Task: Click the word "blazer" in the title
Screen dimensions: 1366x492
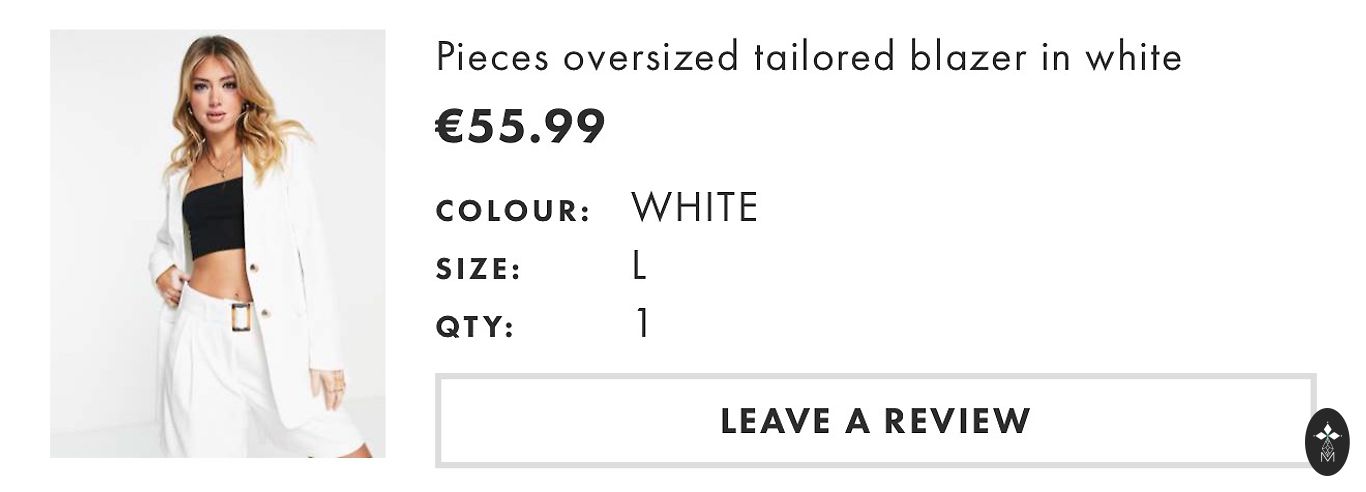Action: [x=967, y=58]
